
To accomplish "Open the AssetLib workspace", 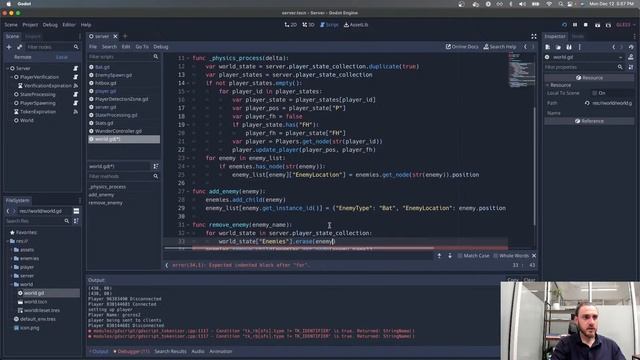I will pos(356,25).
